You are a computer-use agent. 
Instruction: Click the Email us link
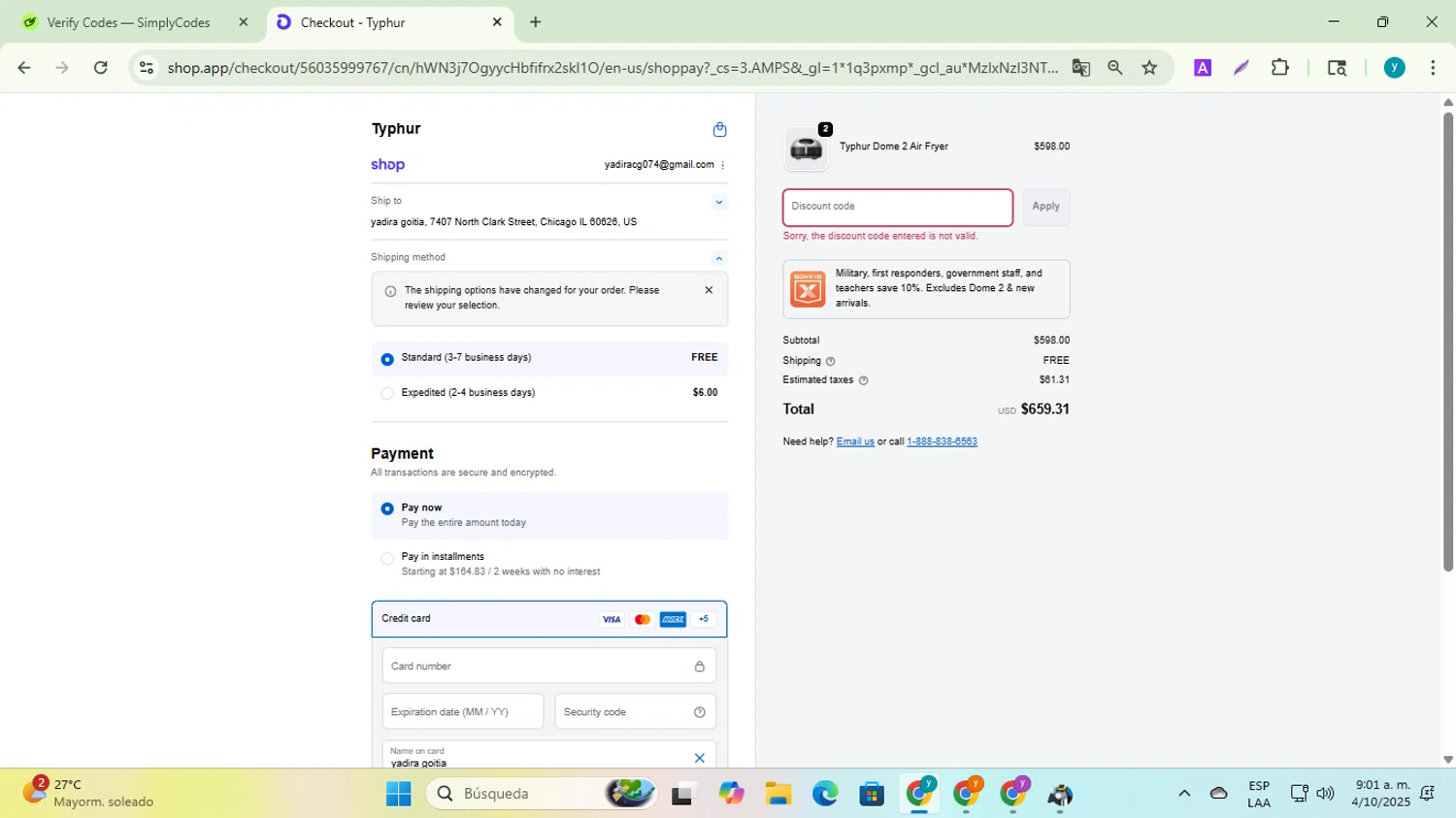tap(855, 442)
